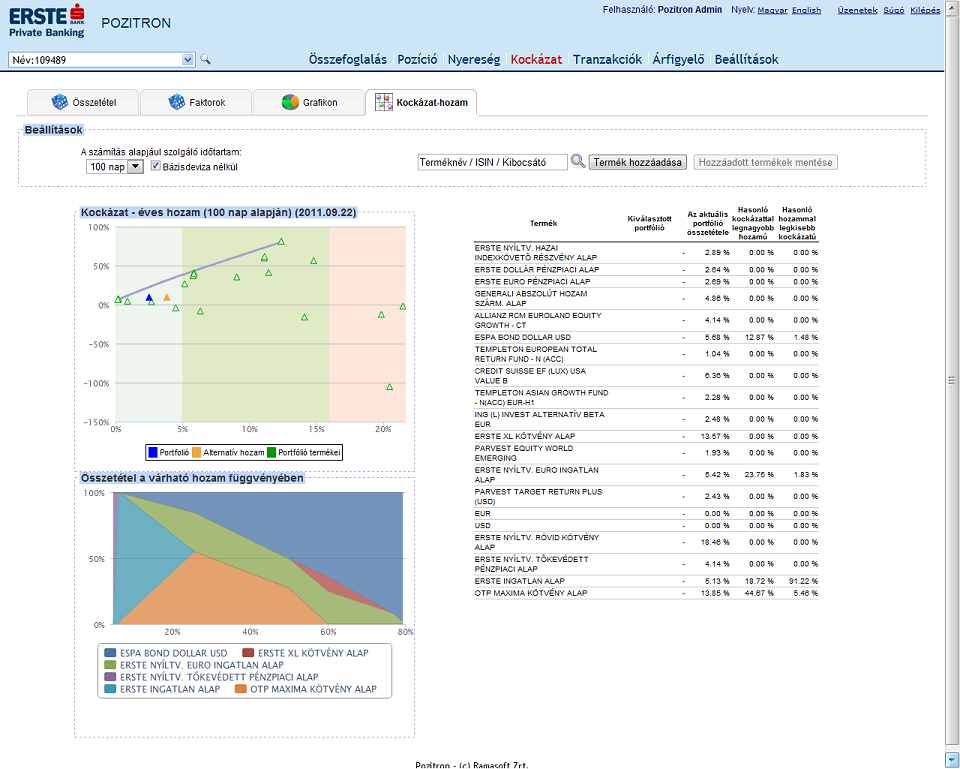Click the green Portfolió termékei legend swatch

(271, 452)
